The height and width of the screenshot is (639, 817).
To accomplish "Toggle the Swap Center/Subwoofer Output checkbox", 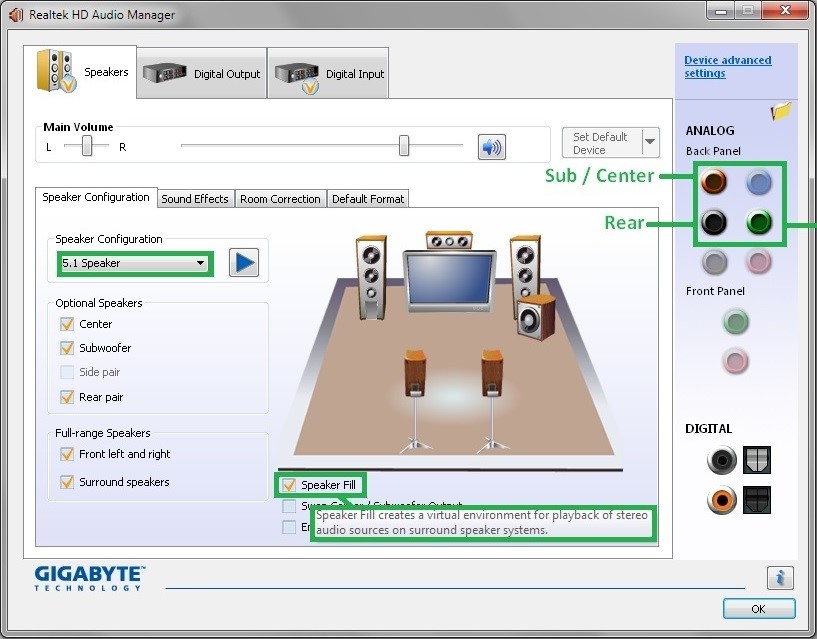I will [x=289, y=506].
